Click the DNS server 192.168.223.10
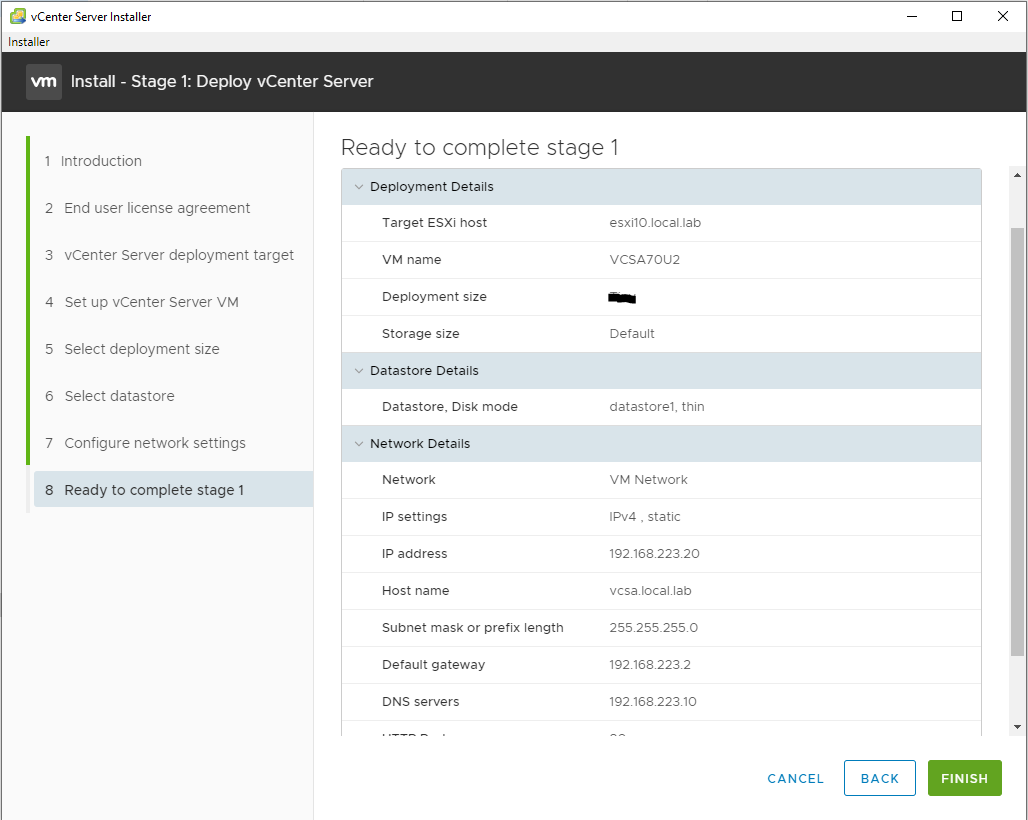 point(653,702)
